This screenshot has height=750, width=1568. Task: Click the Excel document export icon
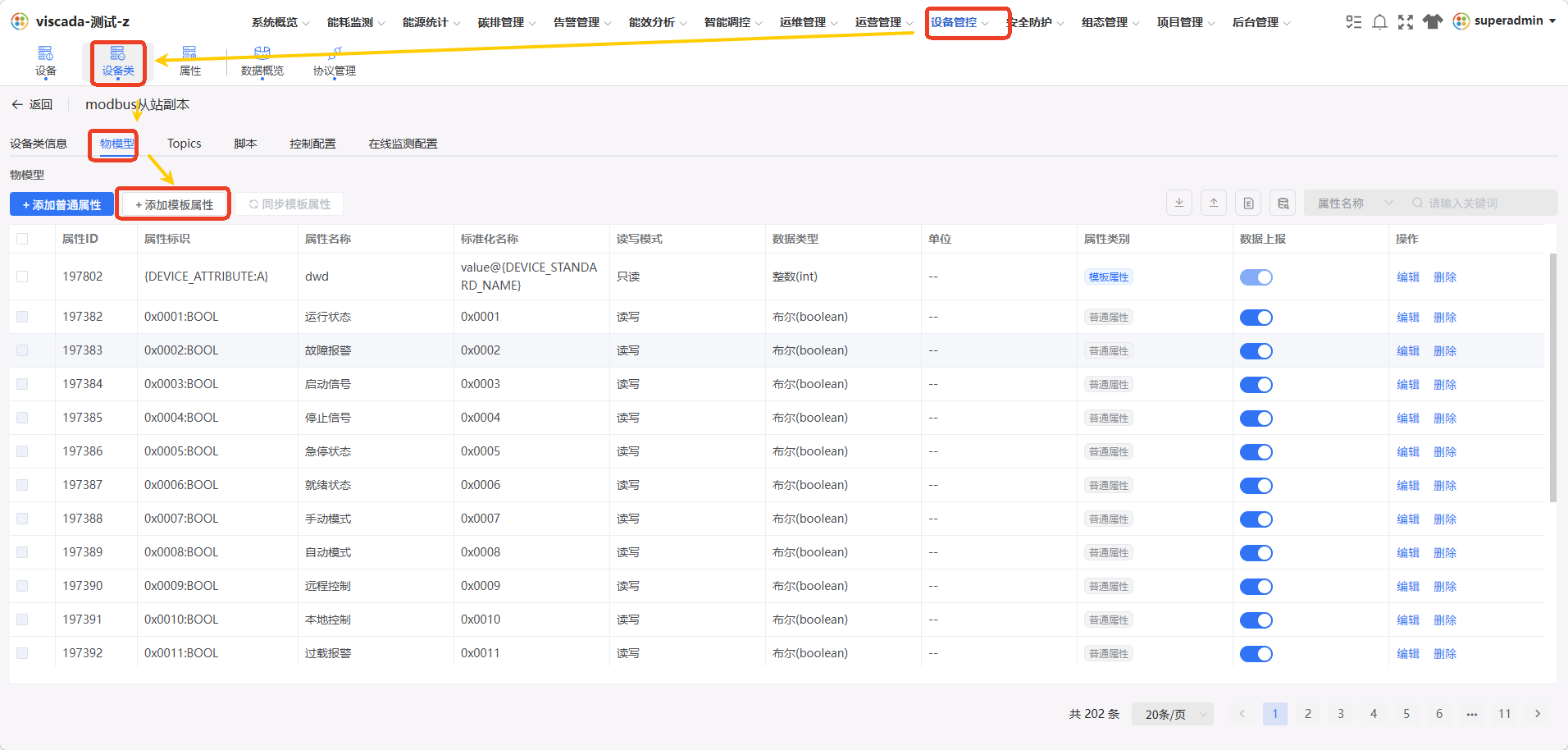(1248, 203)
